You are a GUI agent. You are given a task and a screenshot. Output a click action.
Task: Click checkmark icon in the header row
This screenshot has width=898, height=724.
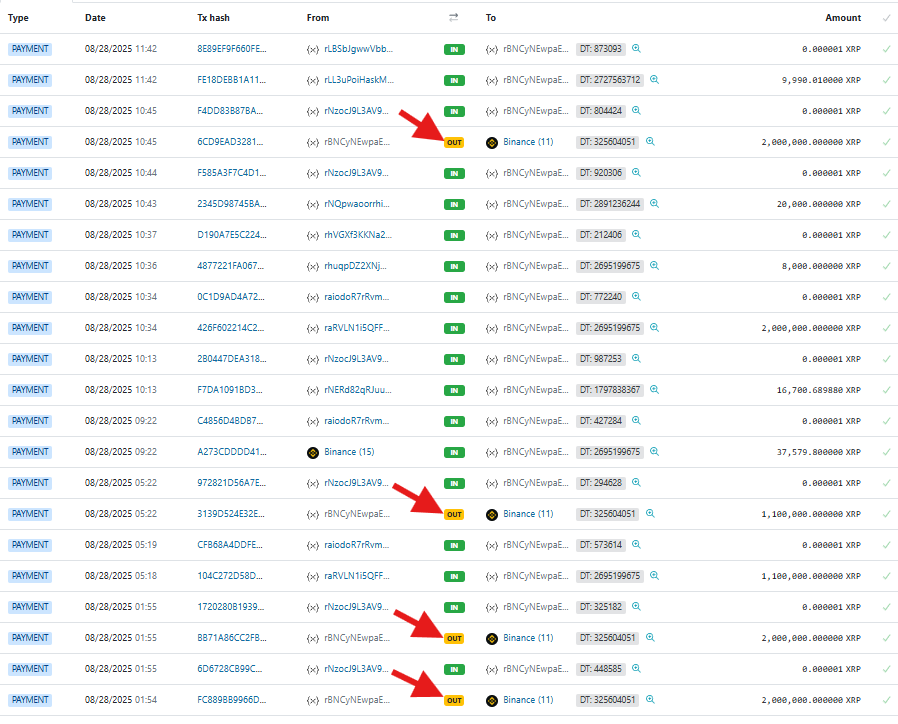(887, 18)
